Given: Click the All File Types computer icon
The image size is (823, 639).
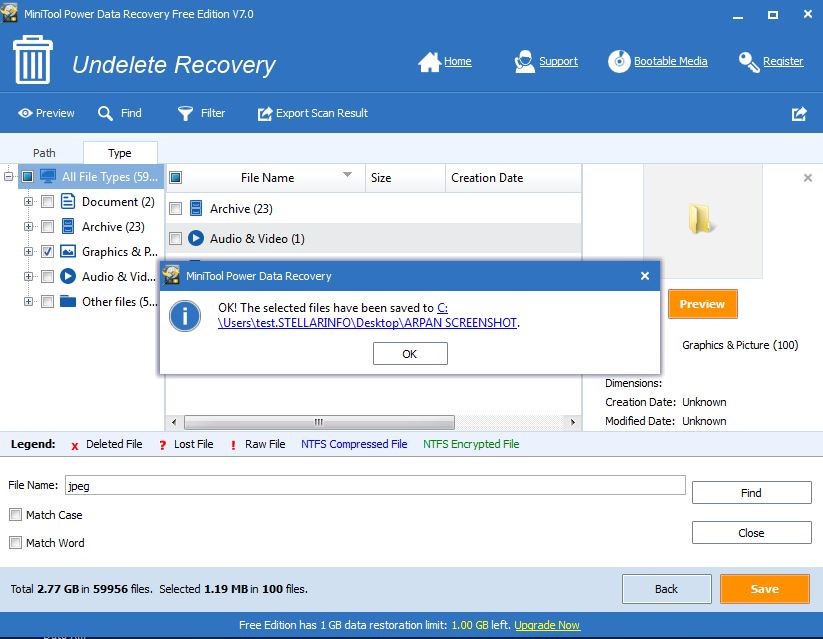Looking at the screenshot, I should tap(48, 176).
